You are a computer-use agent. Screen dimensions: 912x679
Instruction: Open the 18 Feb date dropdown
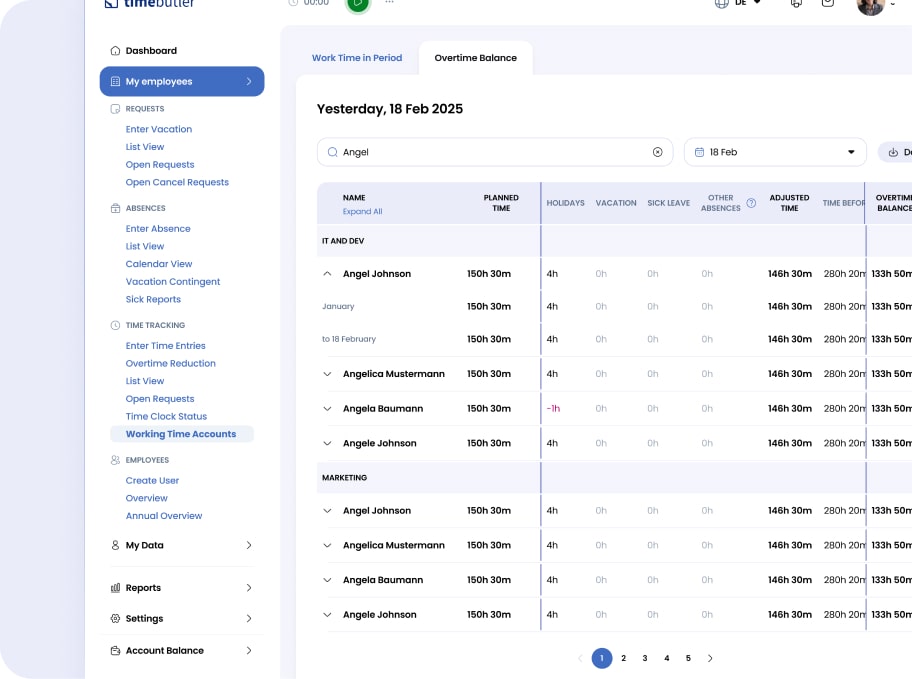[775, 152]
